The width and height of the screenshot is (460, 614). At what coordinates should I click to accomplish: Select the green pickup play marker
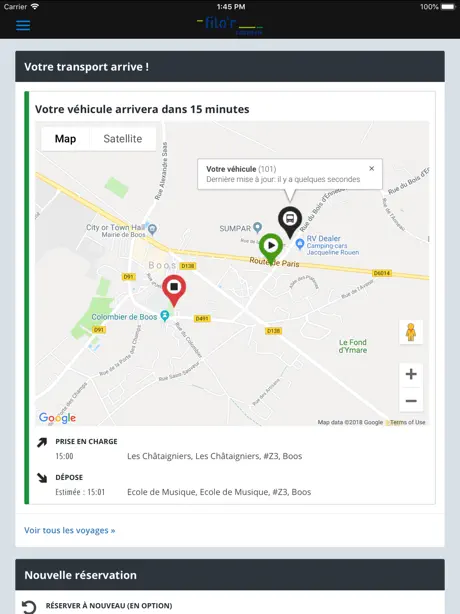(x=271, y=249)
